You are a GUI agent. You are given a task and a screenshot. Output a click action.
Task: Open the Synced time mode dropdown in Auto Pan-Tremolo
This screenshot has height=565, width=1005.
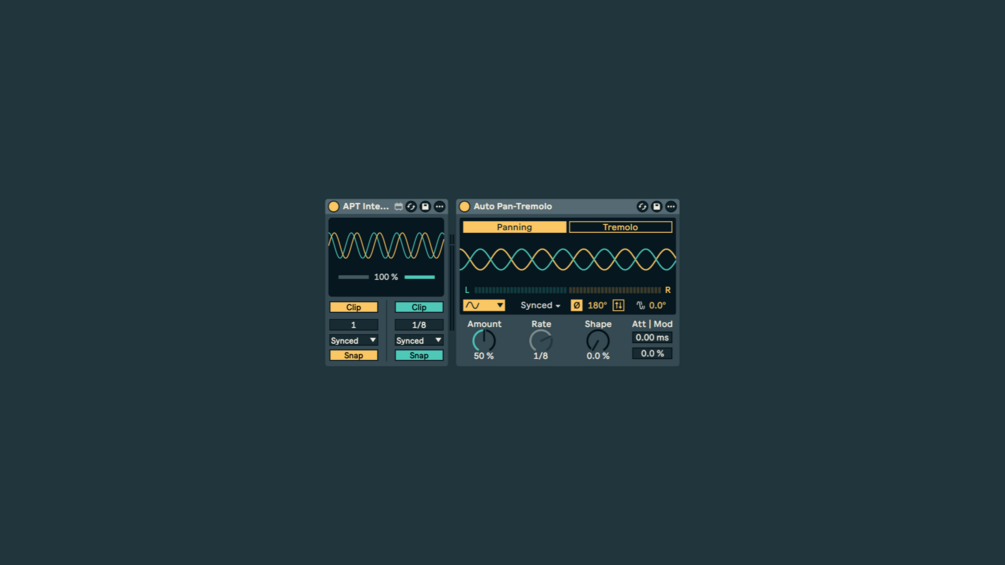click(540, 306)
